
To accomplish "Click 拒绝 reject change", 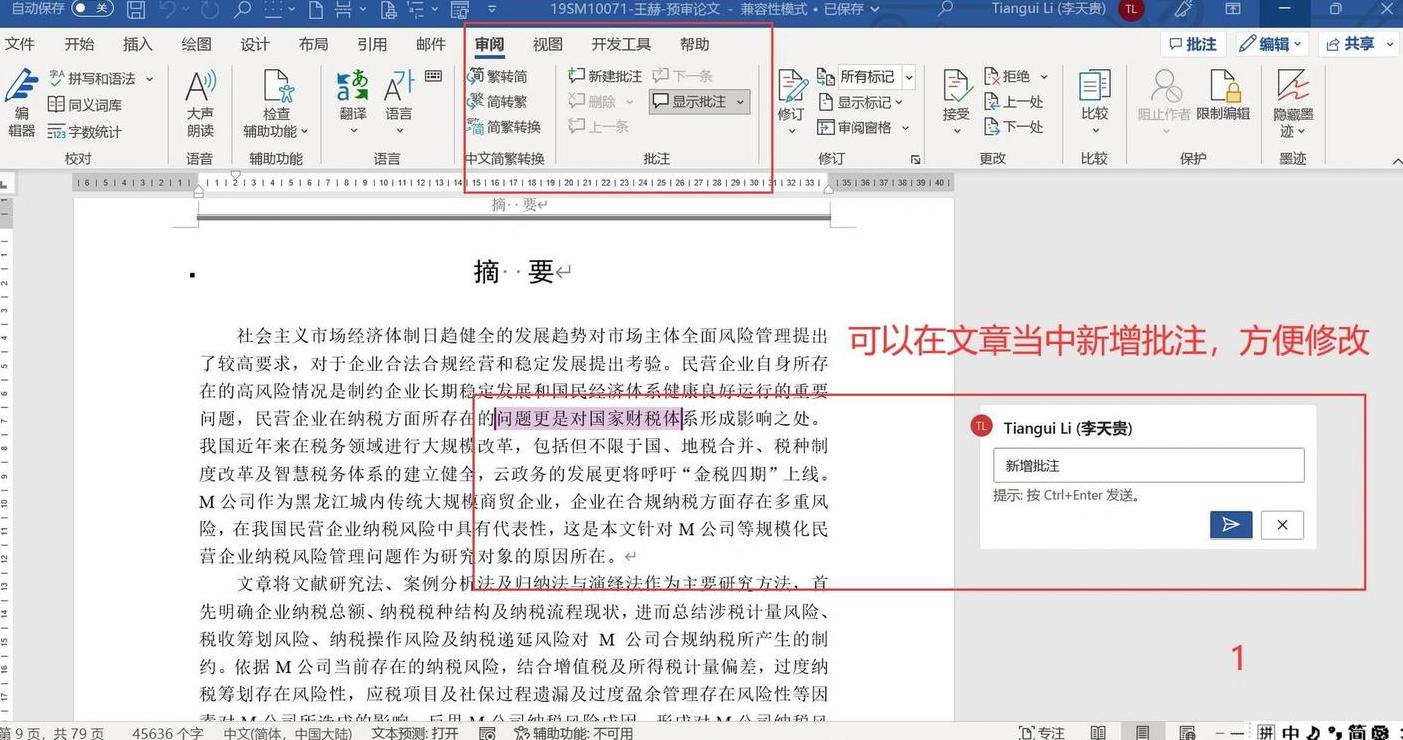I will (x=1007, y=76).
